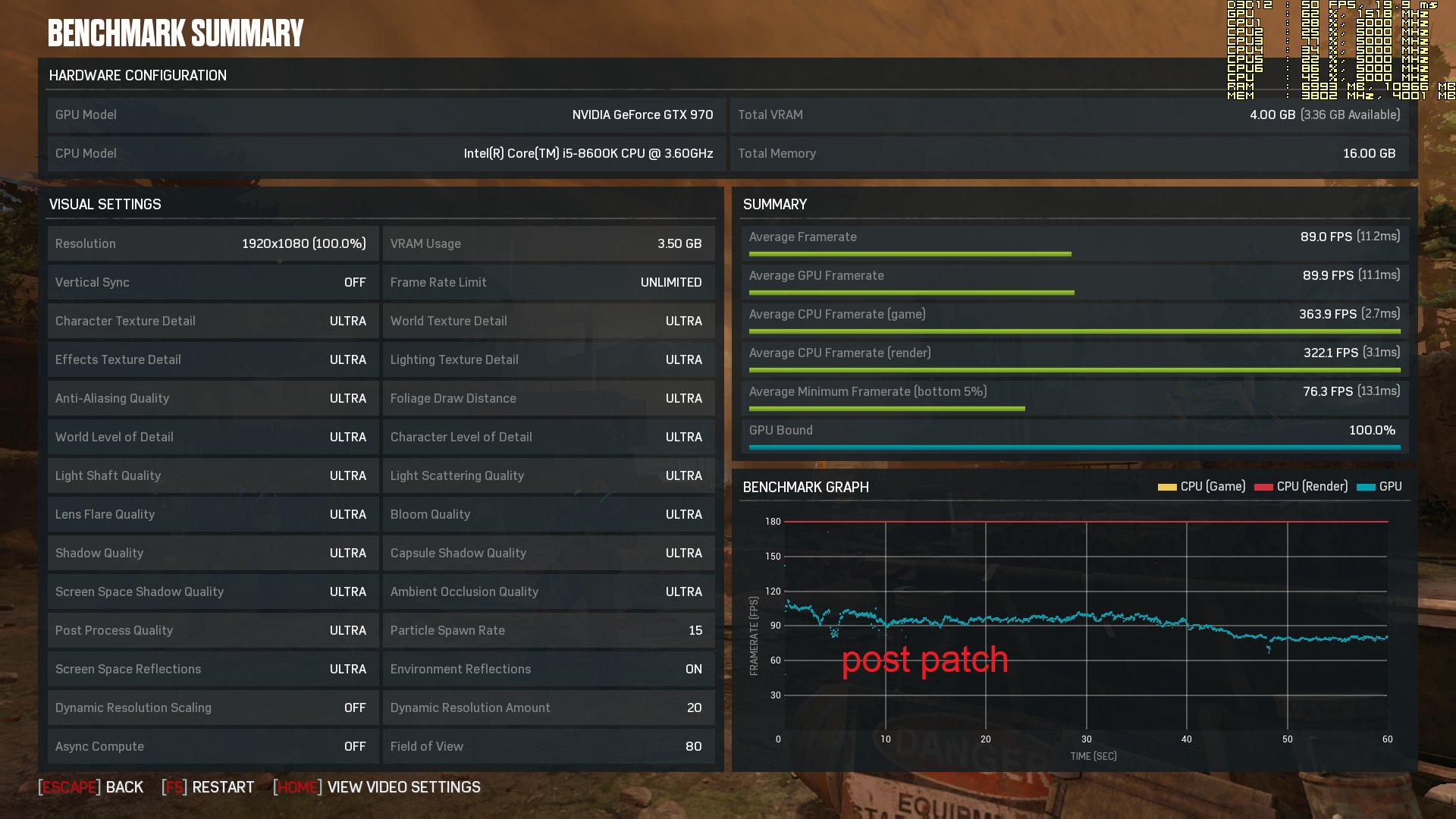Click the yellow CPU (Game) legend swatch
This screenshot has height=819, width=1456.
click(1166, 487)
